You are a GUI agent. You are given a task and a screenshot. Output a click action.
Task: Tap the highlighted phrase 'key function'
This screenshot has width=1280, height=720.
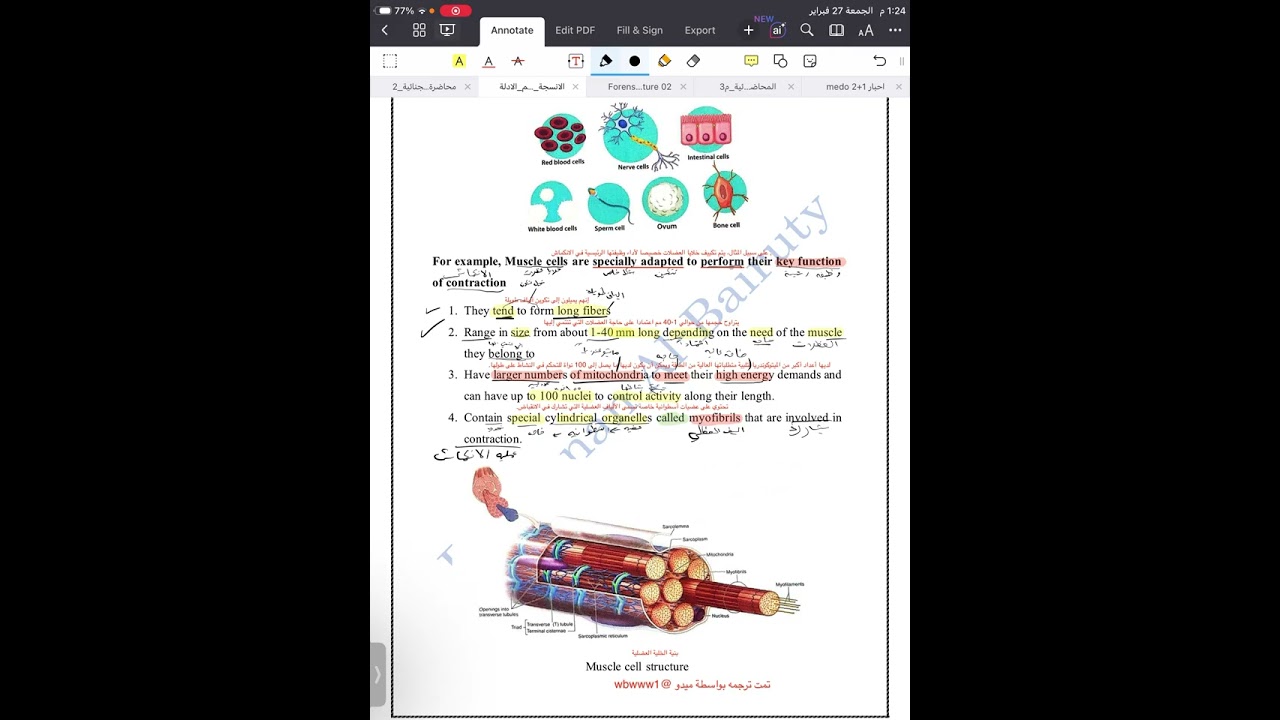point(809,262)
